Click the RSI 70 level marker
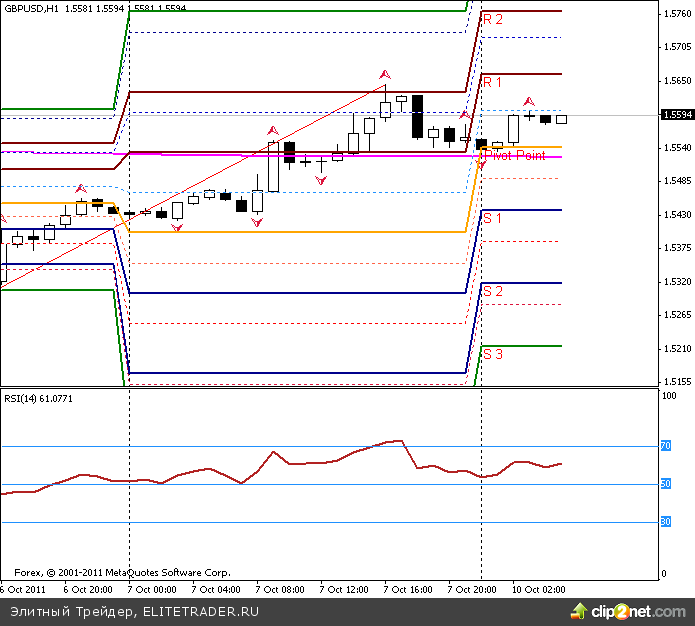 [x=665, y=446]
